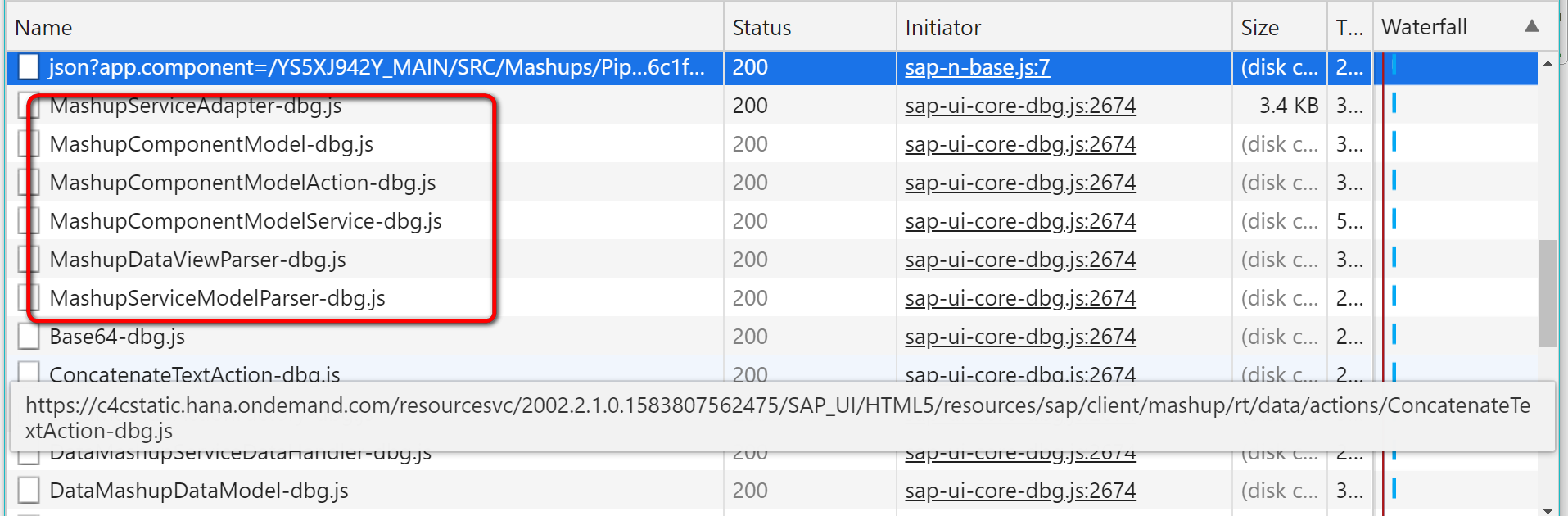Click the scrollbar down arrow
This screenshot has height=516, width=1568.
1548,509
